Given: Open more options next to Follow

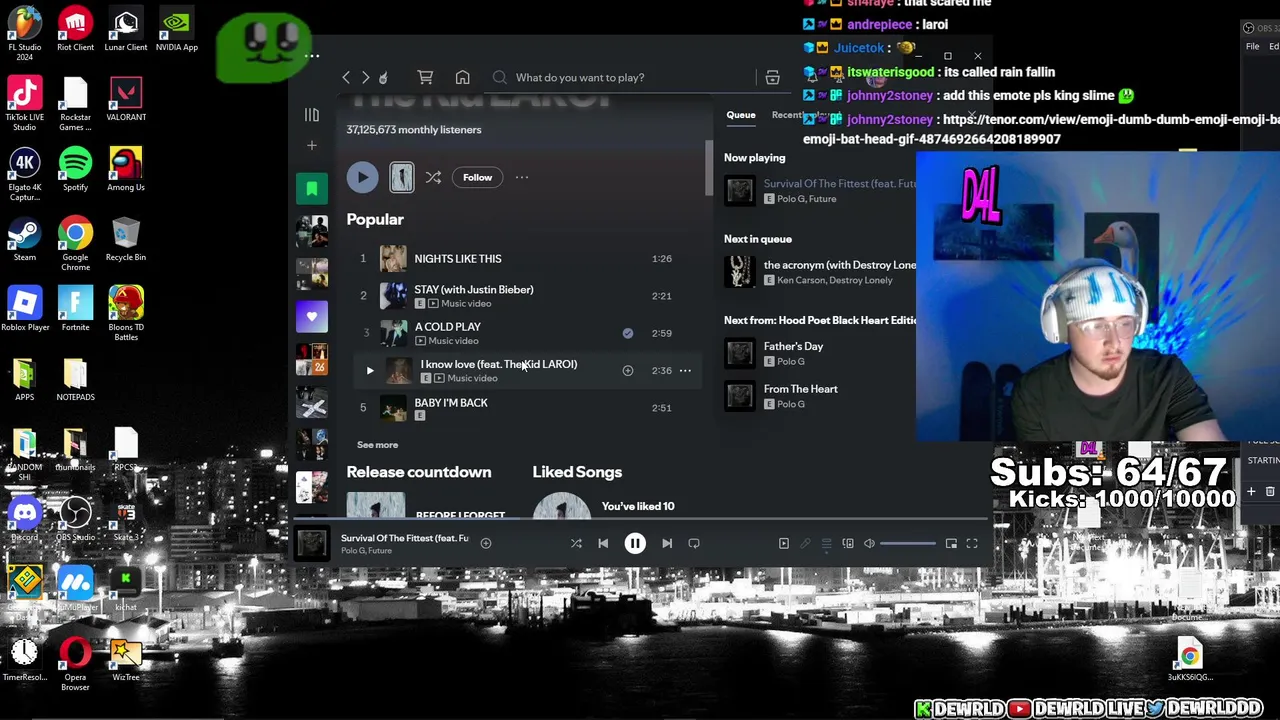Looking at the screenshot, I should [522, 177].
